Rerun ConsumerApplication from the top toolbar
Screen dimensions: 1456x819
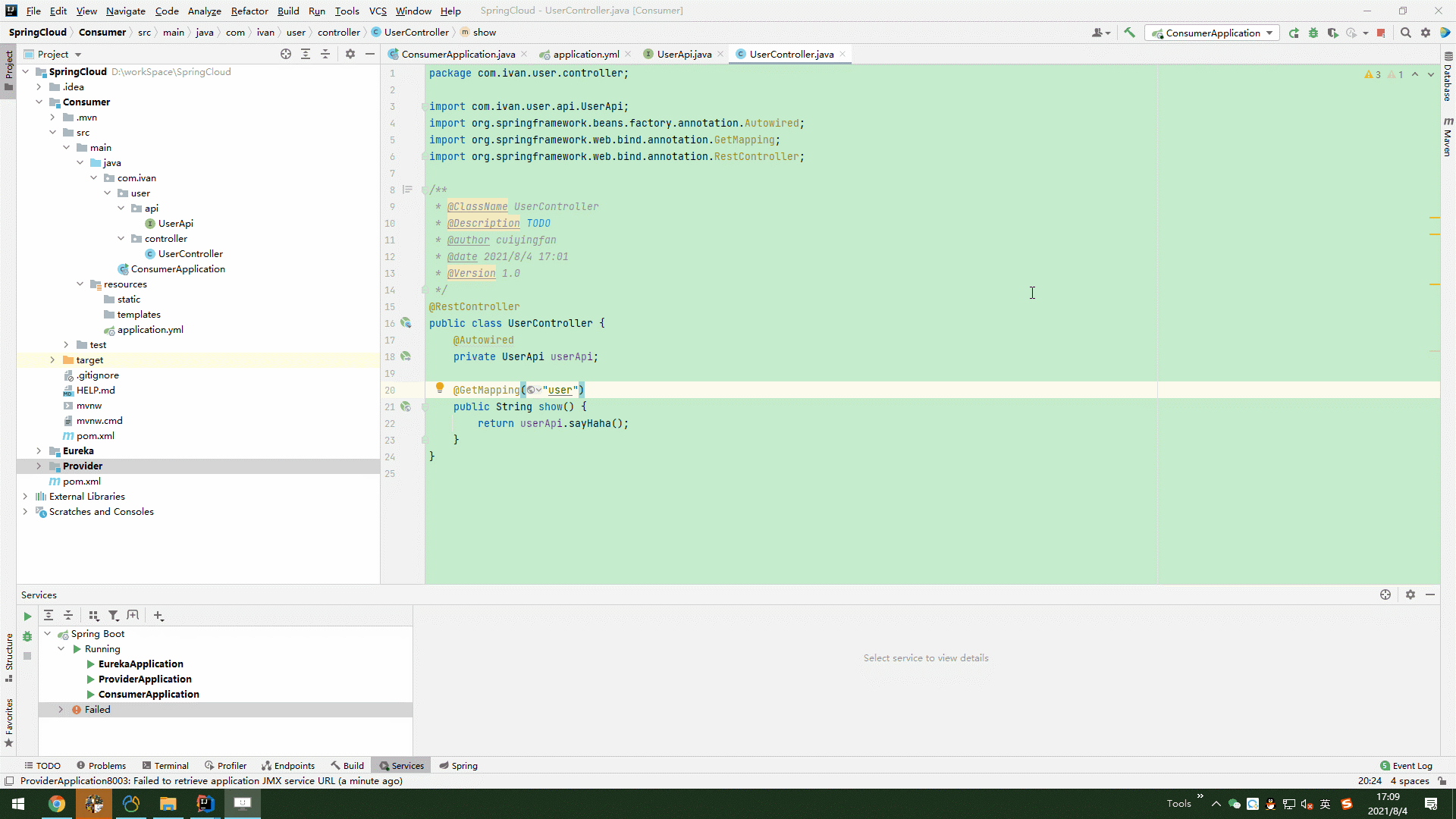[x=1294, y=33]
